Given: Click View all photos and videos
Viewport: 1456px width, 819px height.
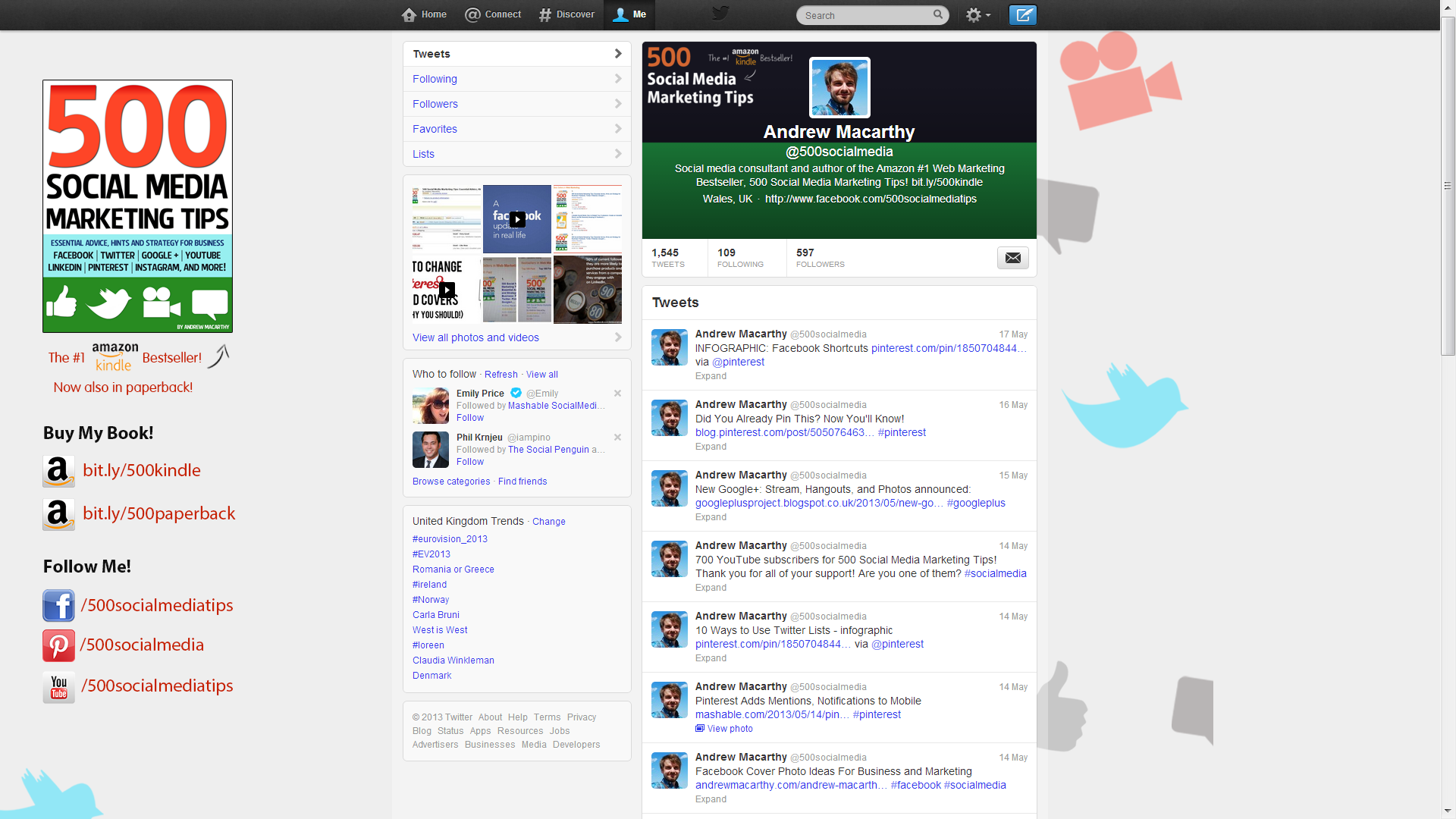Looking at the screenshot, I should [x=475, y=337].
